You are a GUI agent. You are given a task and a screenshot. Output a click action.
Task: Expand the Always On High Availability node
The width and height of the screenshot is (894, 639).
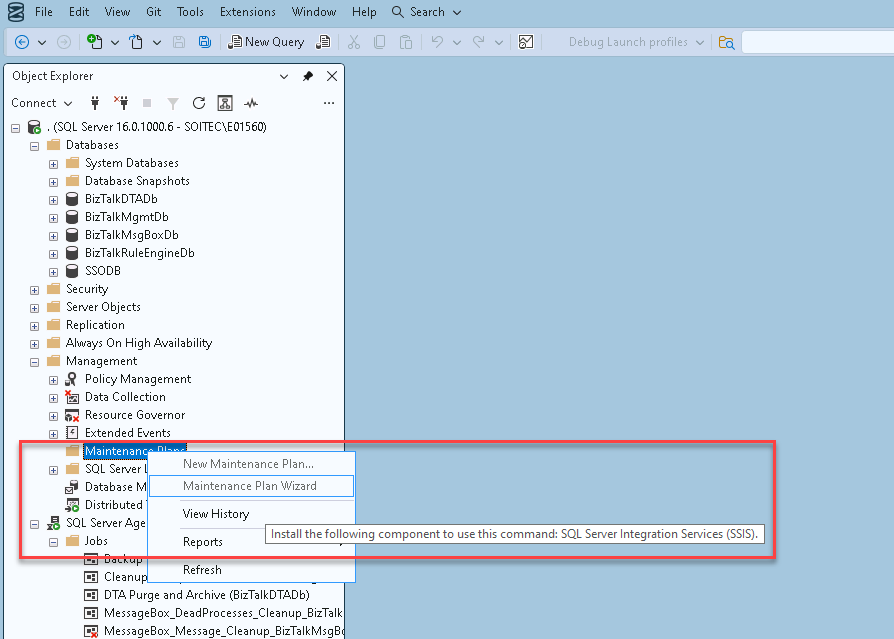click(35, 344)
